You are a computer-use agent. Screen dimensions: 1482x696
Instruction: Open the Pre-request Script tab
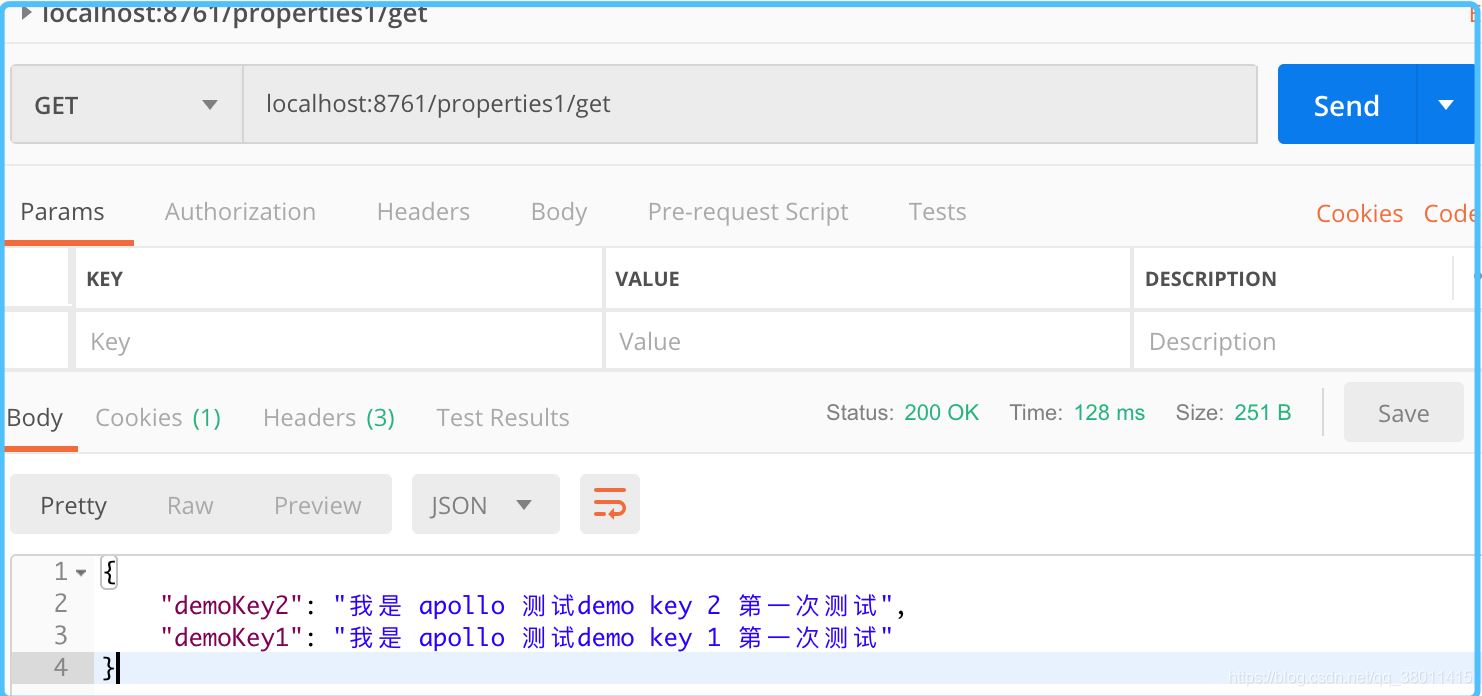pyautogui.click(x=747, y=212)
